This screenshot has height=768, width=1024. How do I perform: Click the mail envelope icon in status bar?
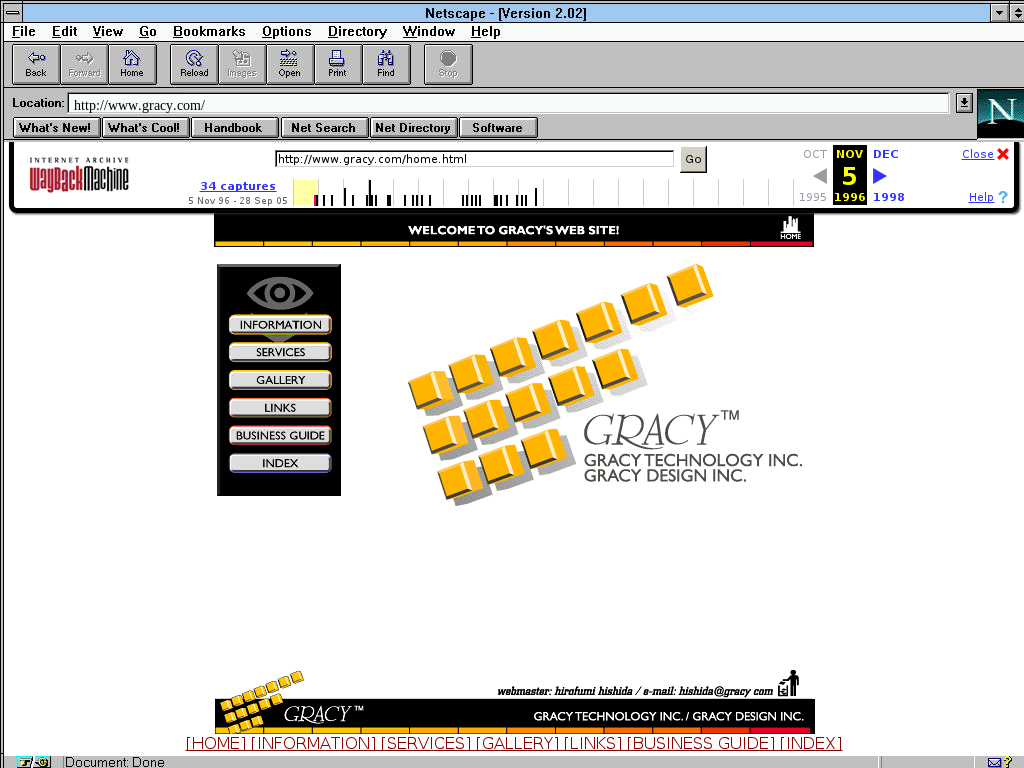[994, 762]
